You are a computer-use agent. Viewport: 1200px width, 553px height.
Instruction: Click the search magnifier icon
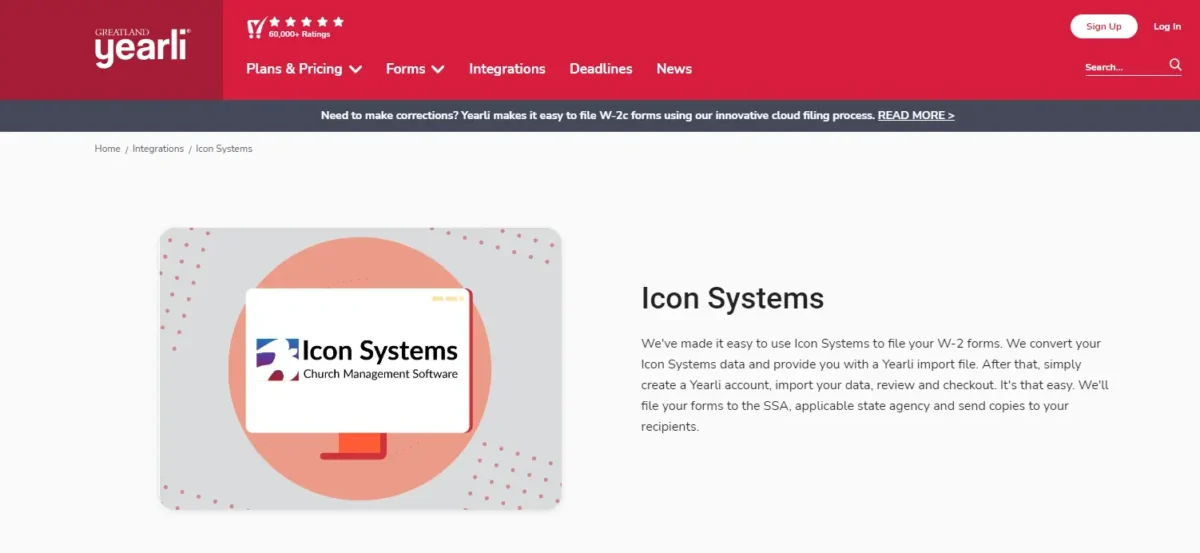[x=1175, y=66]
